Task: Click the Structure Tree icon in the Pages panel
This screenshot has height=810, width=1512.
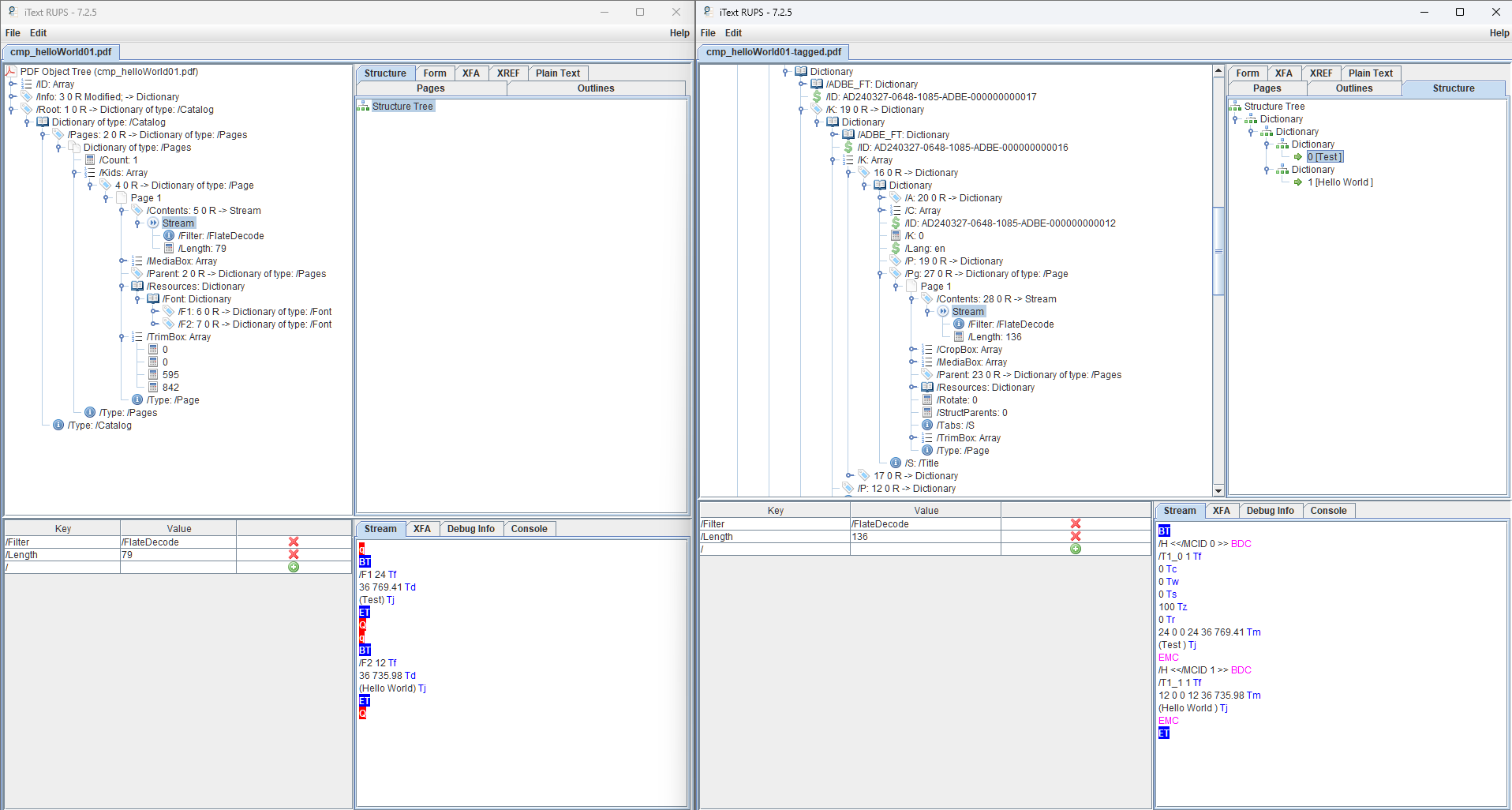Action: point(365,106)
